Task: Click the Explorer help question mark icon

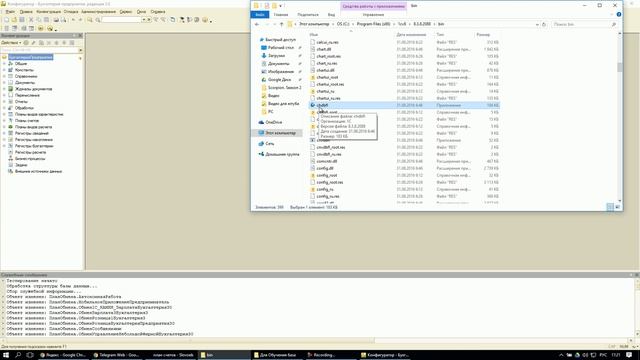Action: click(x=619, y=15)
